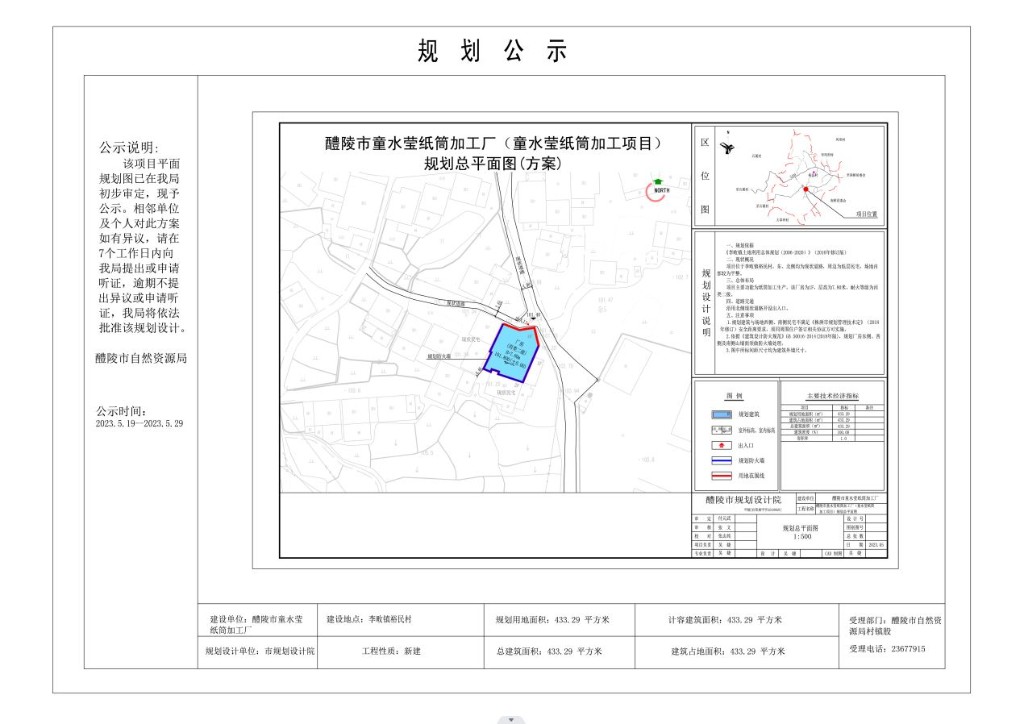
Task: Click the 醴陵市自然资源局 signature text
Action: click(x=141, y=357)
